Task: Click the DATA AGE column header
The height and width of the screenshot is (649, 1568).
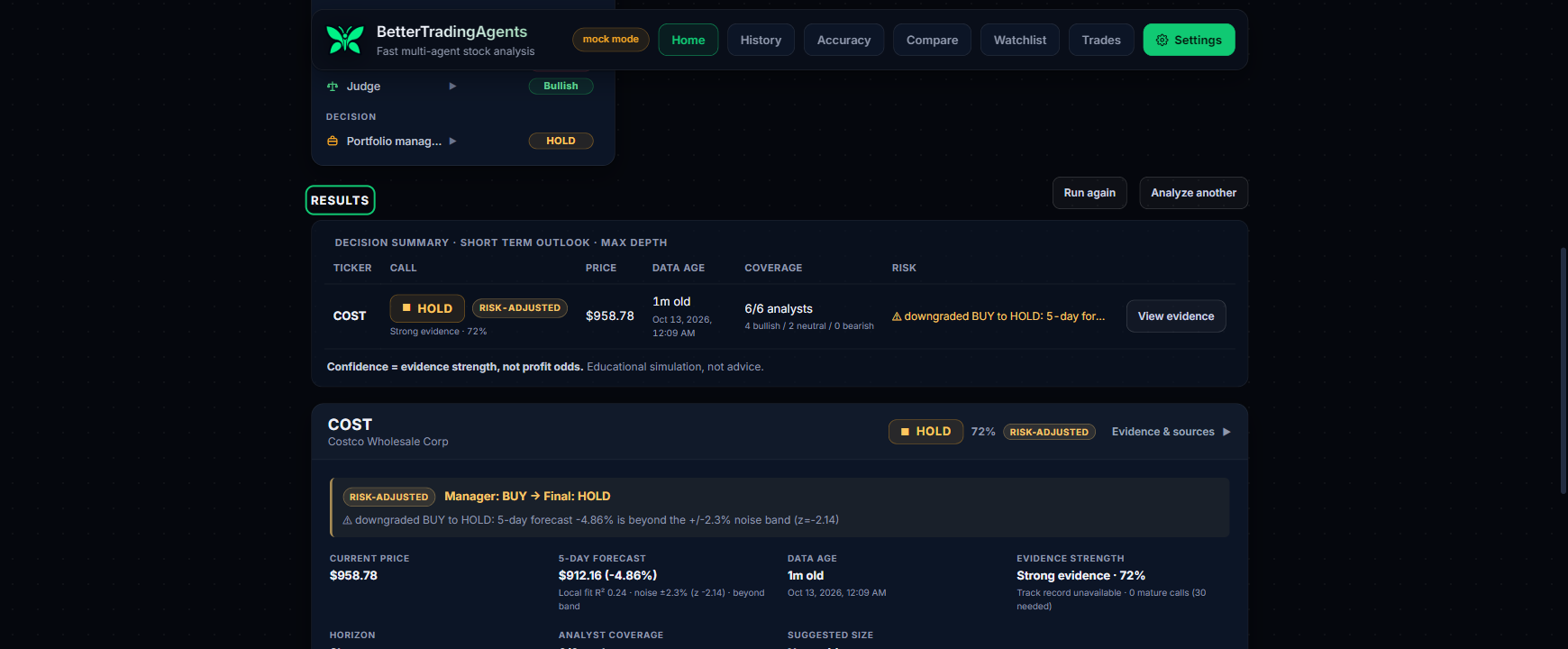Action: pos(679,269)
